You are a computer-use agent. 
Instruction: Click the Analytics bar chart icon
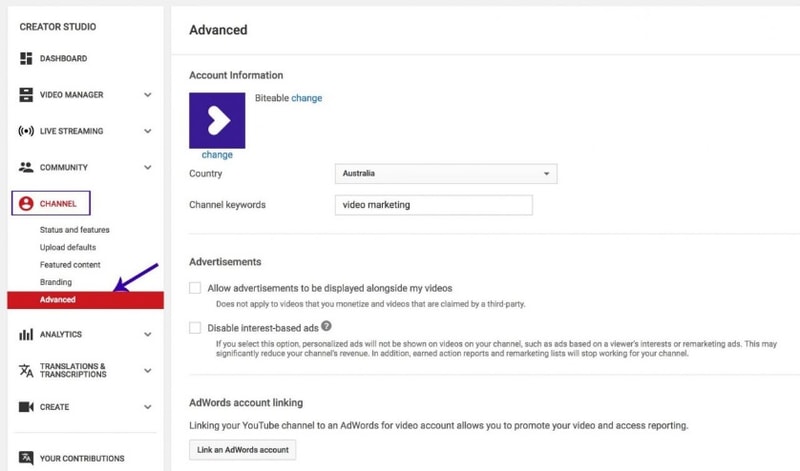[26, 334]
